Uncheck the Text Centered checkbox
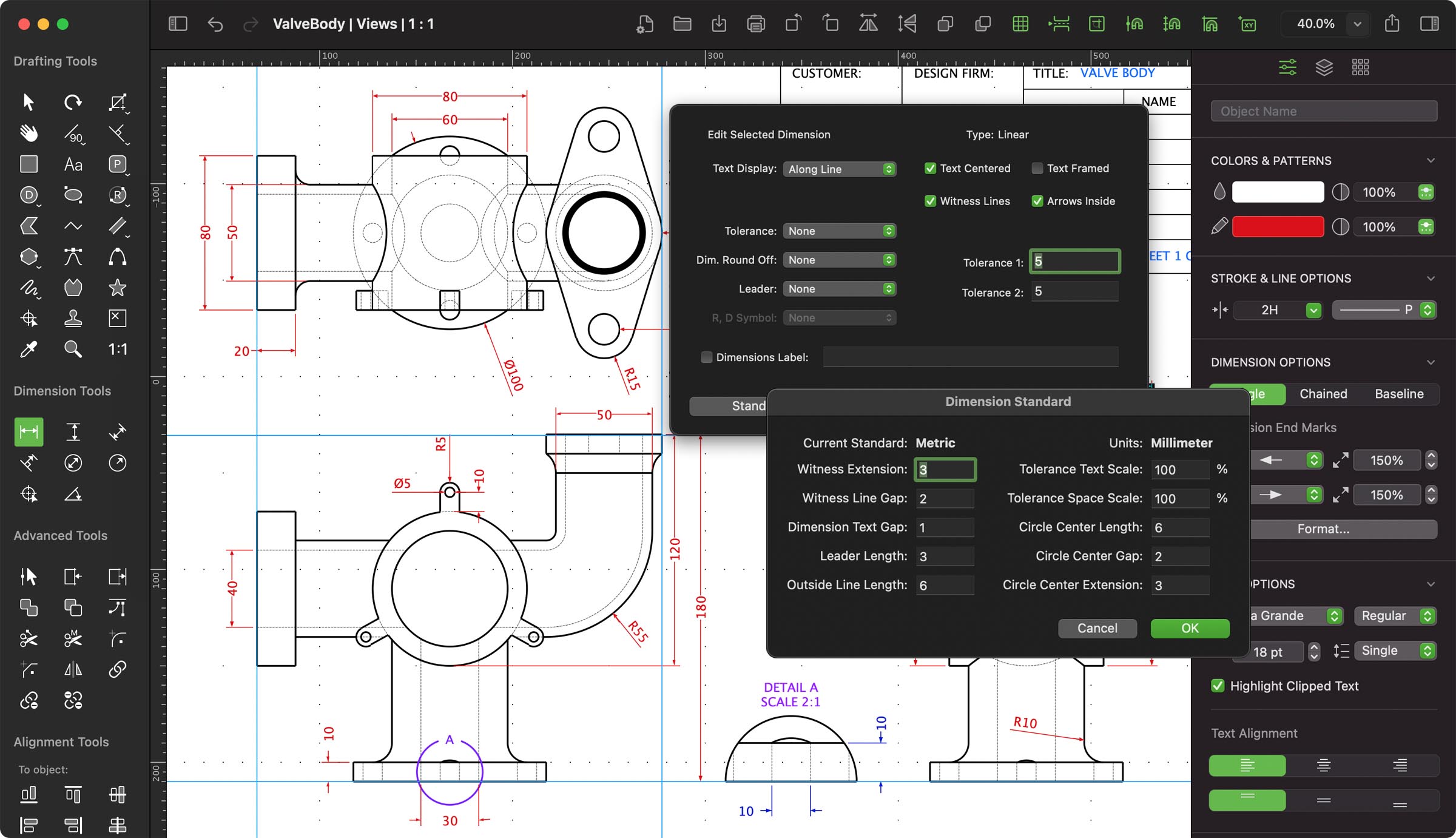Screen dimensions: 1456x838 click(931, 168)
